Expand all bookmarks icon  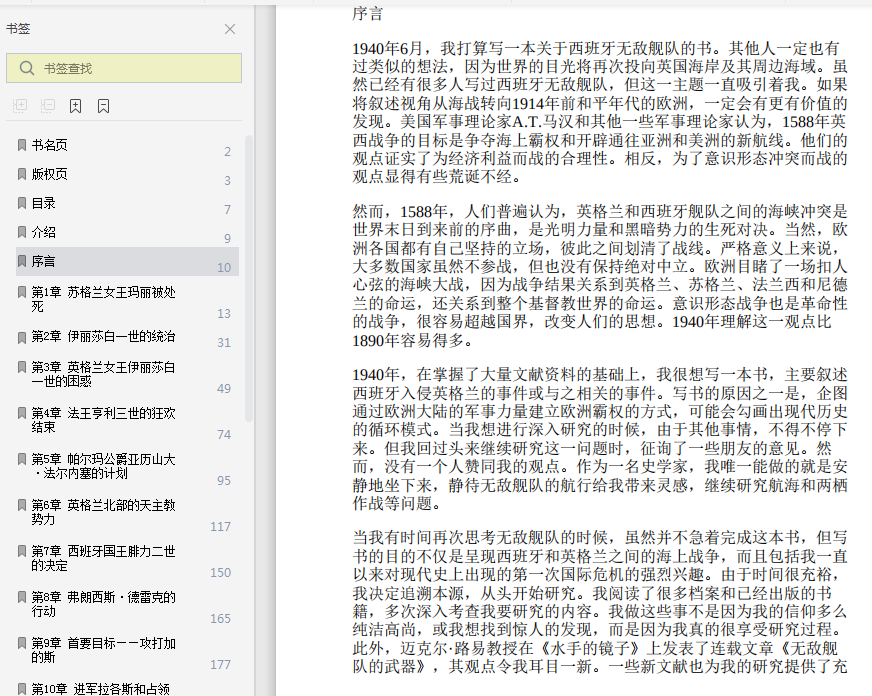tap(20, 105)
